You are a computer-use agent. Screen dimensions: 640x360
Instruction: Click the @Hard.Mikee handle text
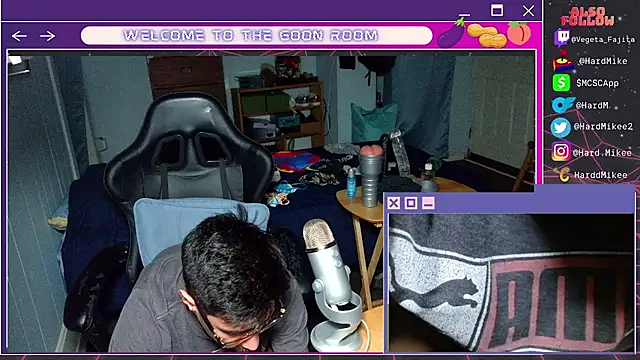602,153
